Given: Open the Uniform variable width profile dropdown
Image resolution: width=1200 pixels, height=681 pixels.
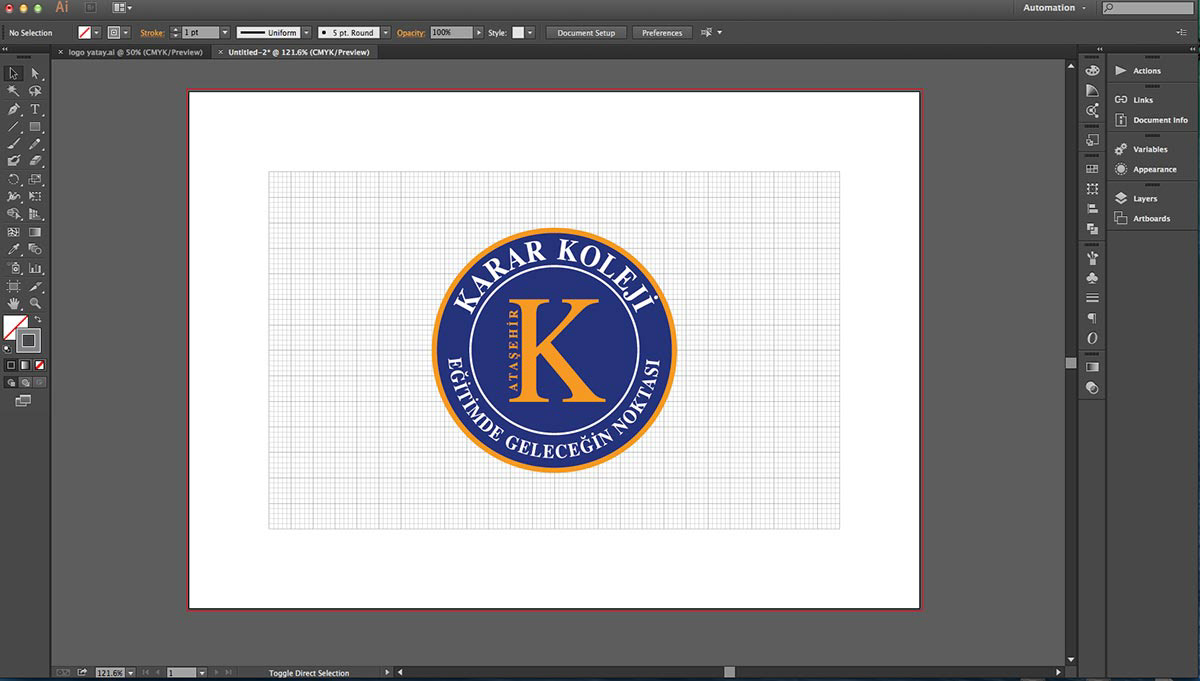Looking at the screenshot, I should click(306, 33).
